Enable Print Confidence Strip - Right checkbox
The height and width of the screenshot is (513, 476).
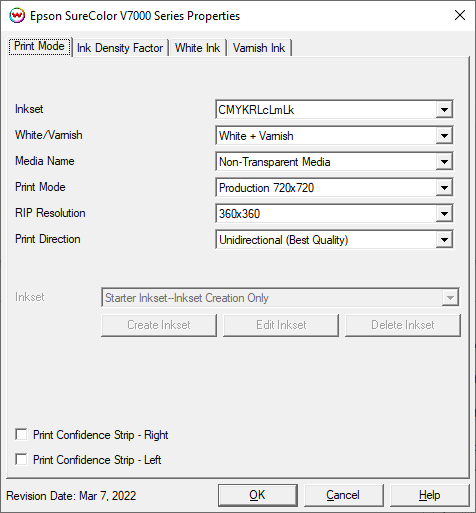coord(21,435)
